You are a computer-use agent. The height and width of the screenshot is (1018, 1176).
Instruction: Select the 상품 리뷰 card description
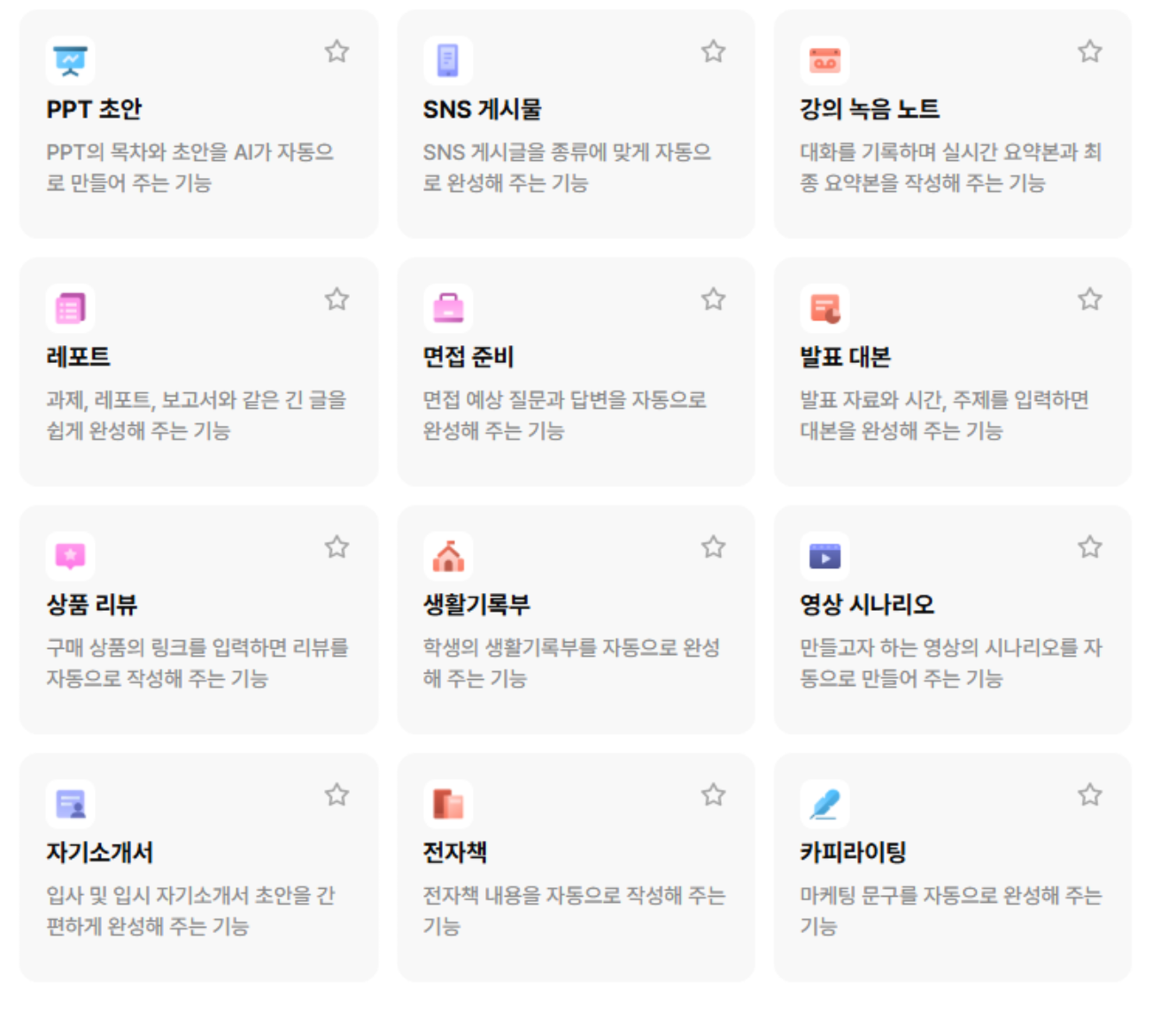[197, 663]
